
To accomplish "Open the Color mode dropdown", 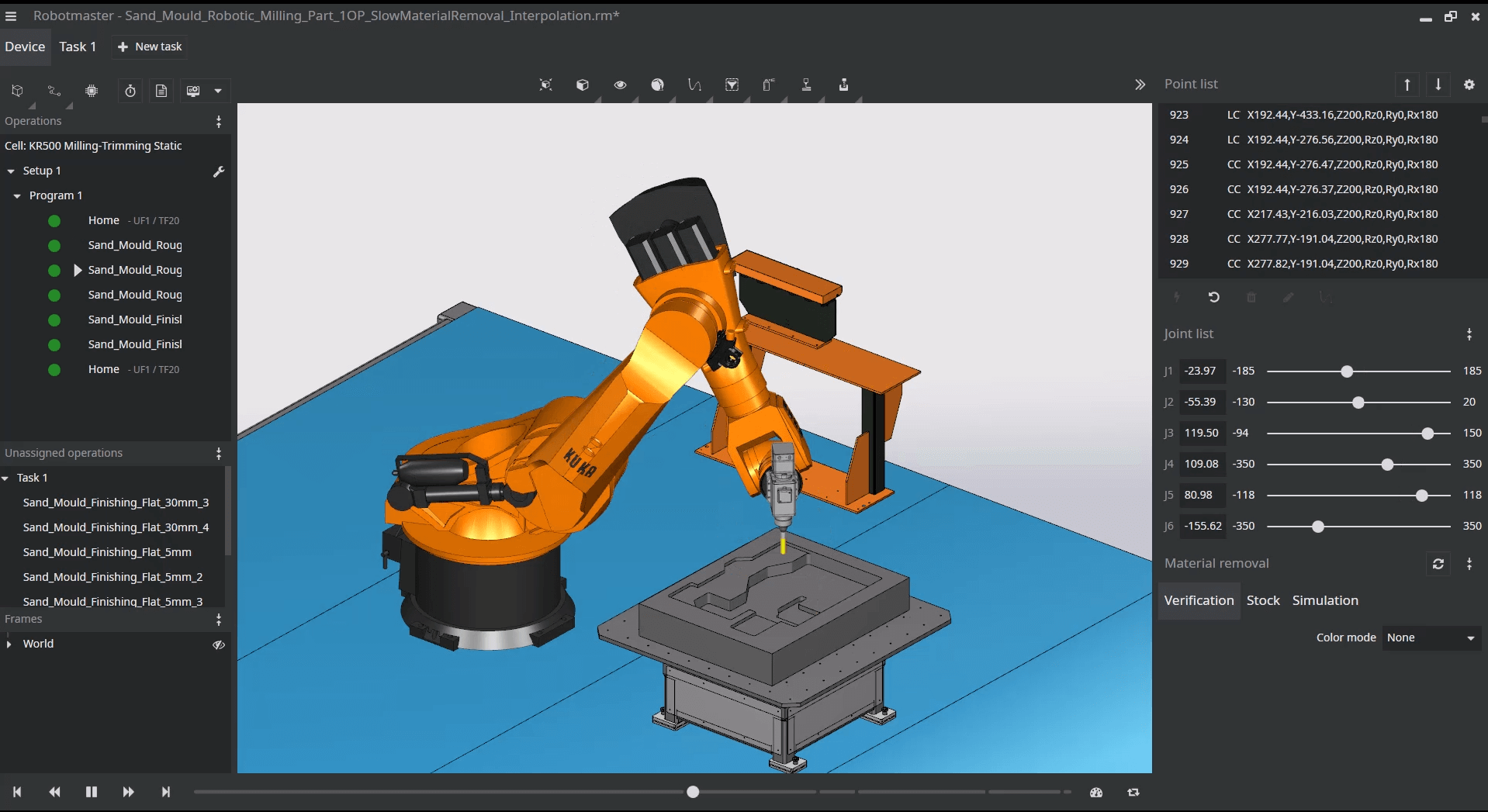I will tap(1431, 638).
